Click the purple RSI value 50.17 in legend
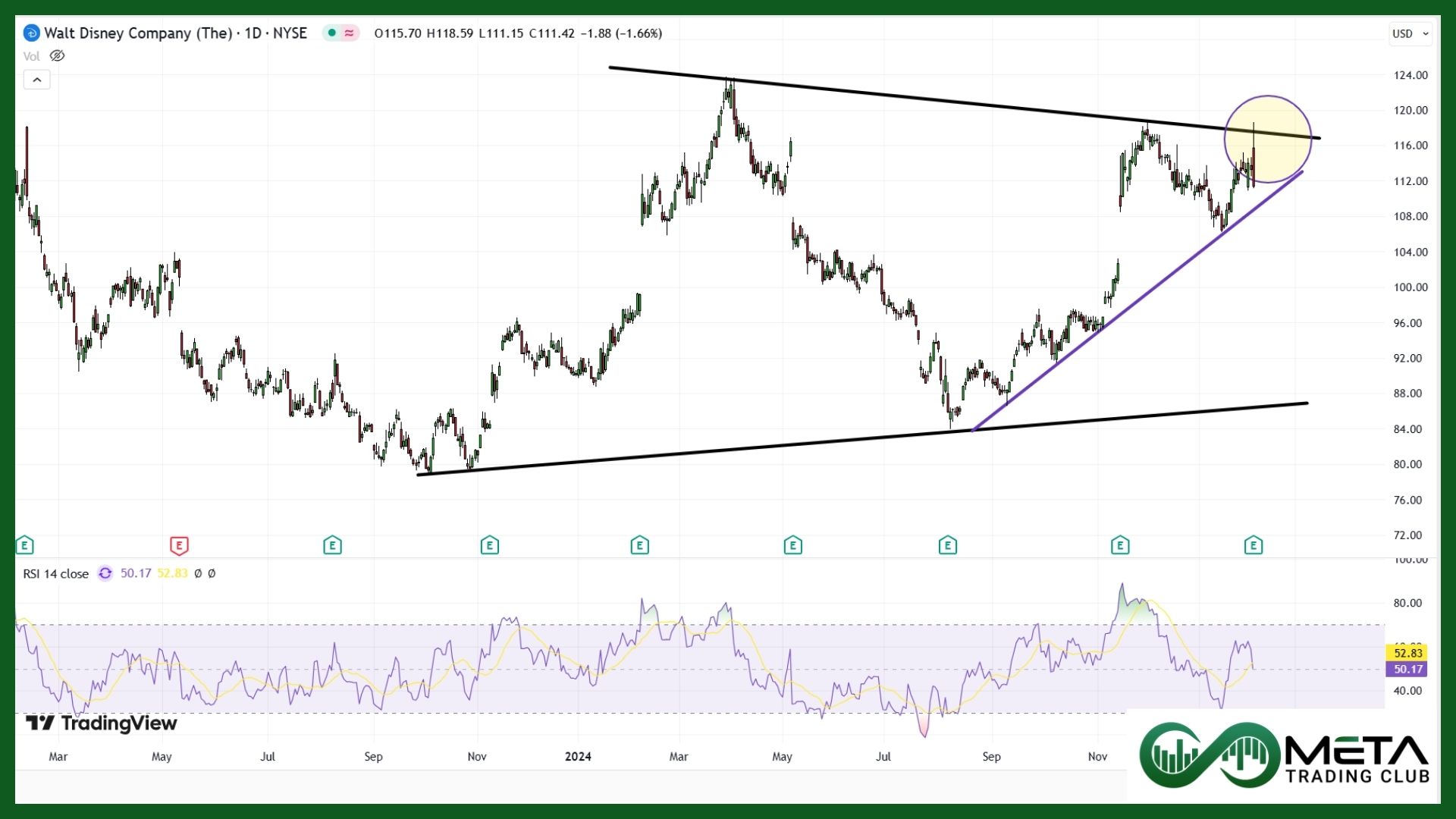The height and width of the screenshot is (819, 1456). point(136,573)
